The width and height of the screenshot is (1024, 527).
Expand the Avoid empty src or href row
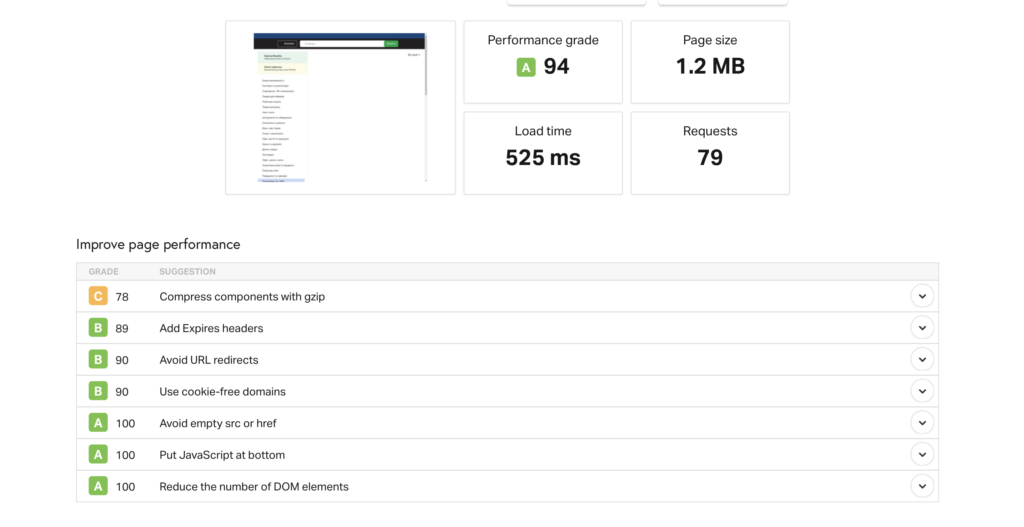921,423
